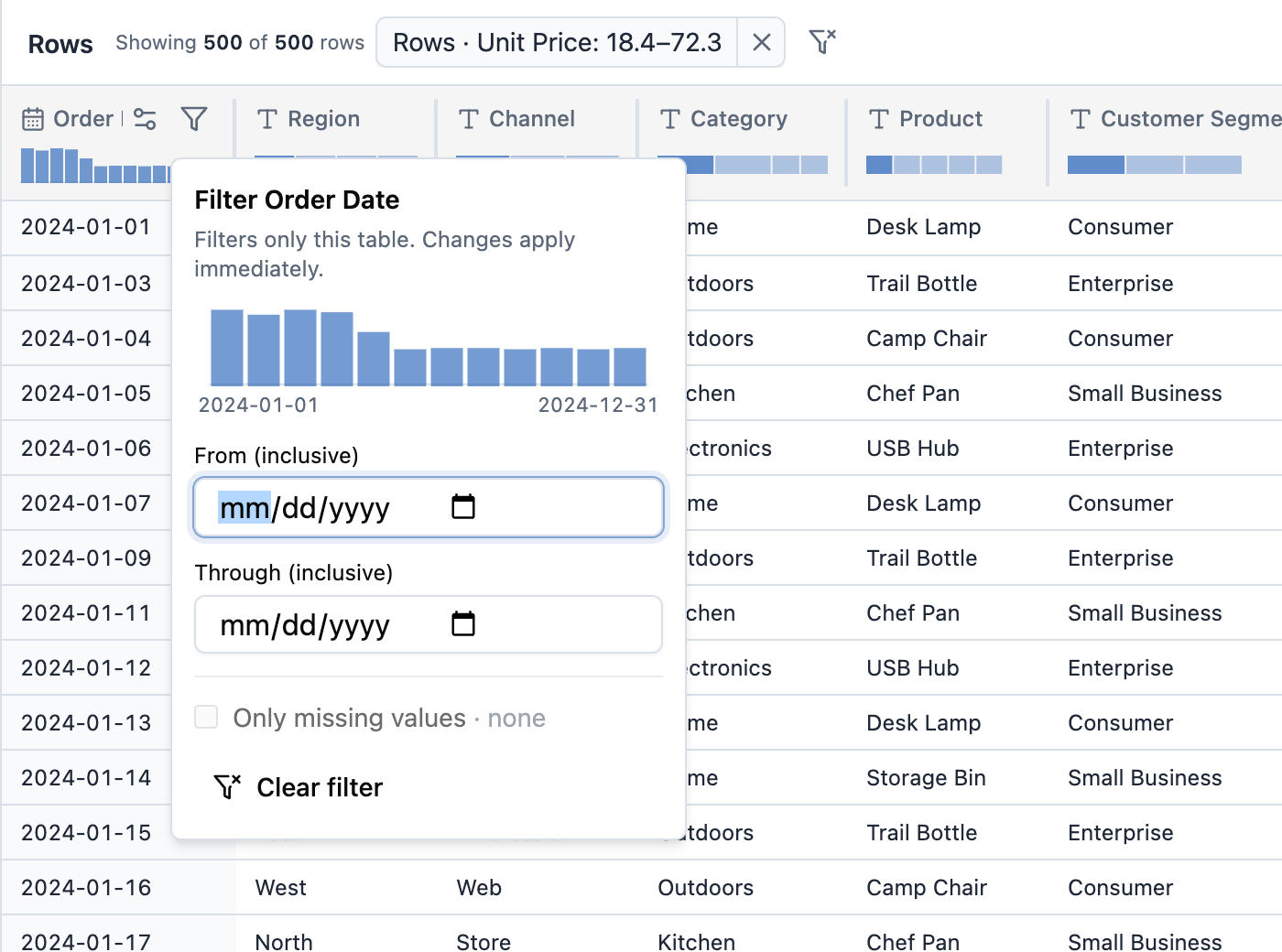1282x952 pixels.
Task: Click the text-type icon beside Category
Action: [x=670, y=119]
